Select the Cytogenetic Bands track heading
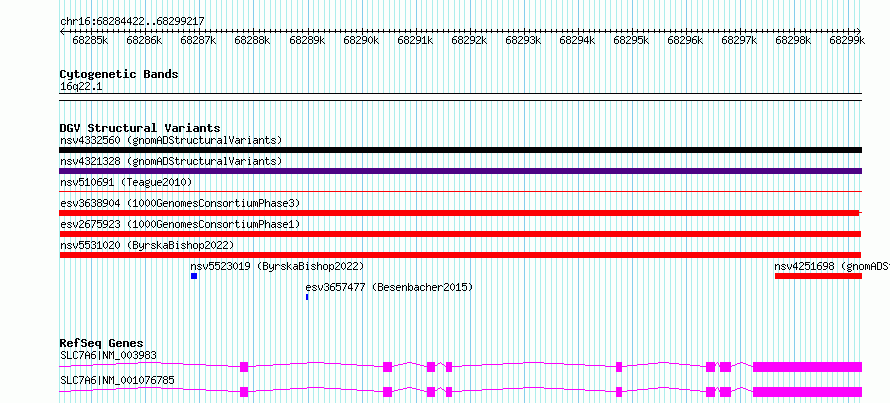Screen dimensions: 890x403 (x=119, y=74)
